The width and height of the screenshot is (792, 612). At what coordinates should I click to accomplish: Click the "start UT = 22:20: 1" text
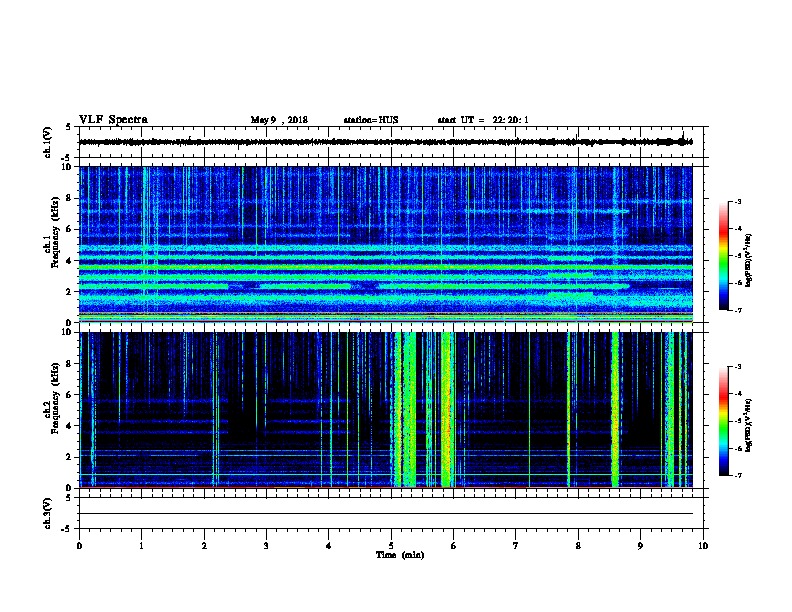[483, 120]
